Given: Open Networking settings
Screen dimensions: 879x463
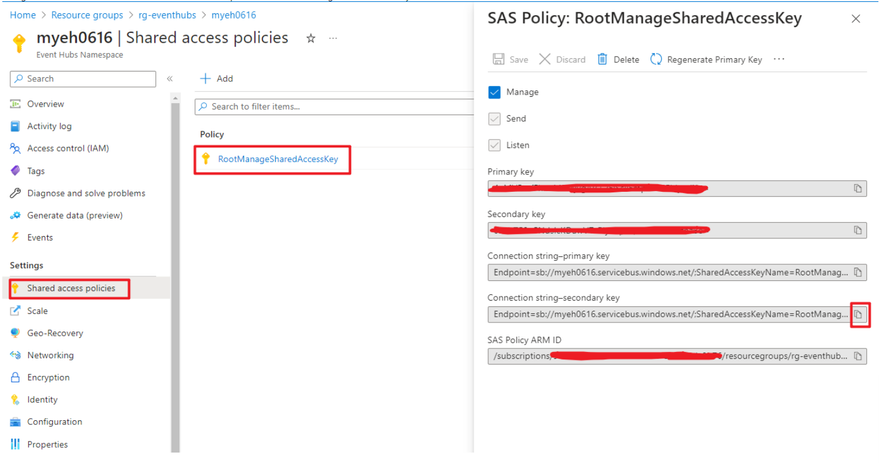Looking at the screenshot, I should [50, 355].
